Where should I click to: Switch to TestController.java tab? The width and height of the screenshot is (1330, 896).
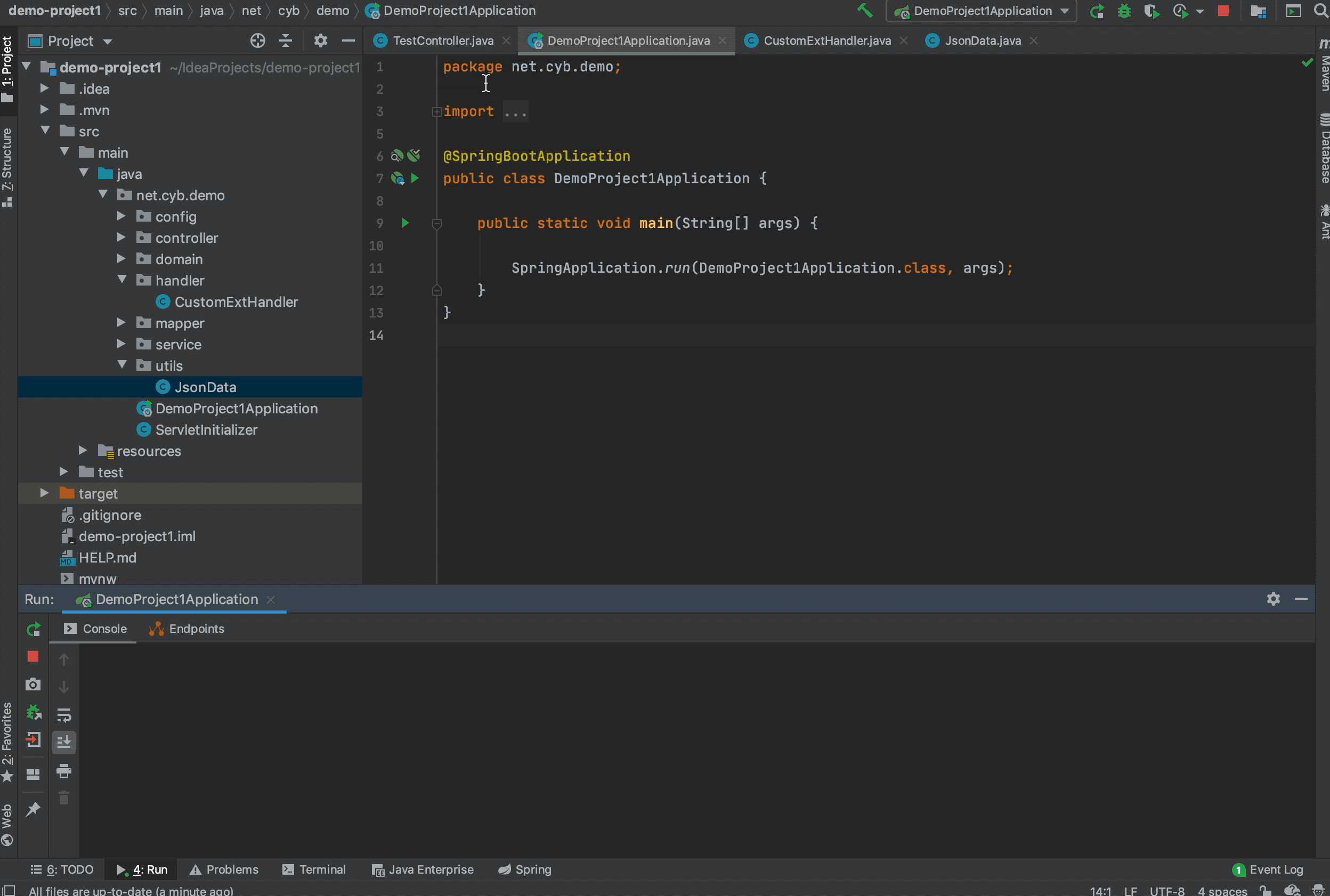(x=442, y=40)
